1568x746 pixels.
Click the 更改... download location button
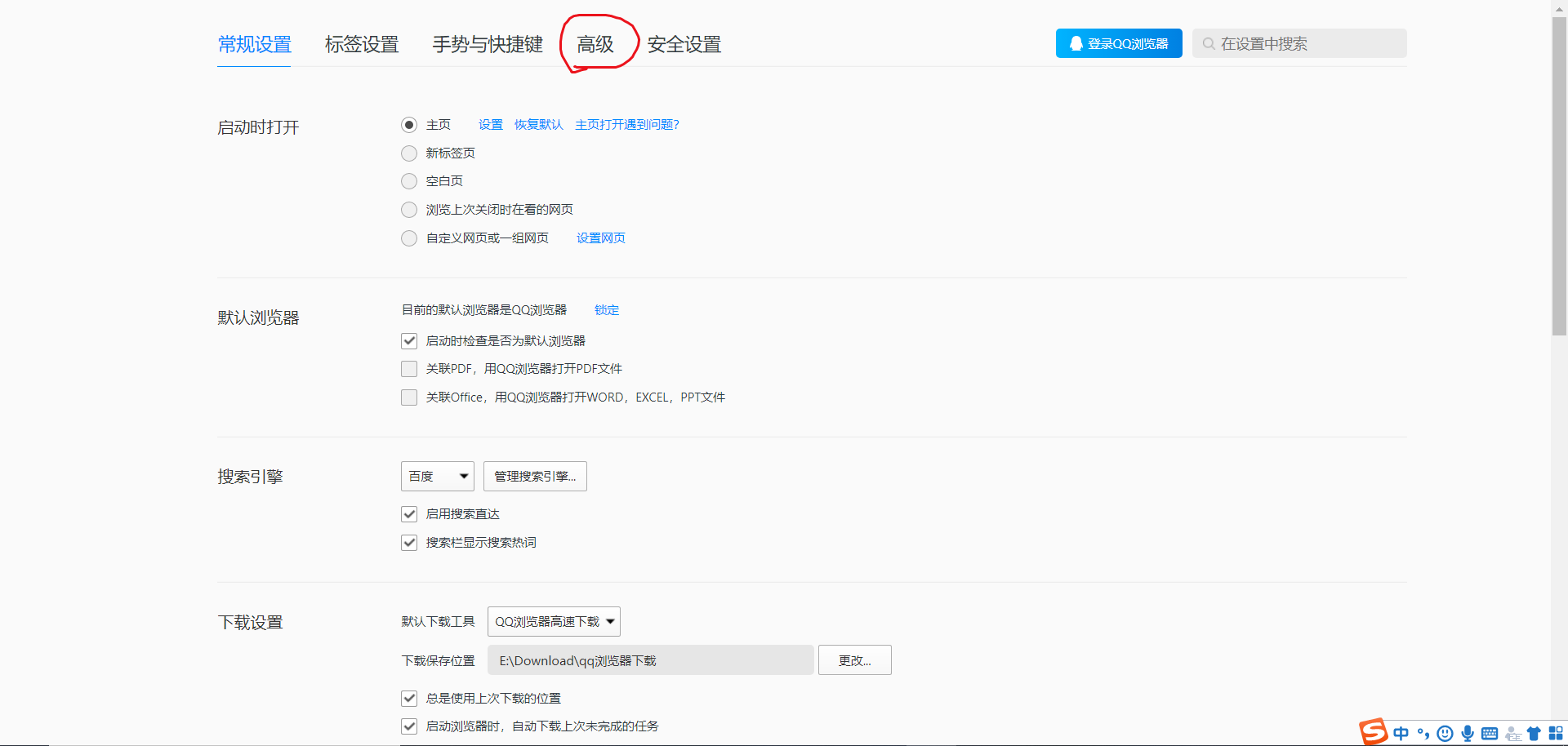click(x=855, y=660)
